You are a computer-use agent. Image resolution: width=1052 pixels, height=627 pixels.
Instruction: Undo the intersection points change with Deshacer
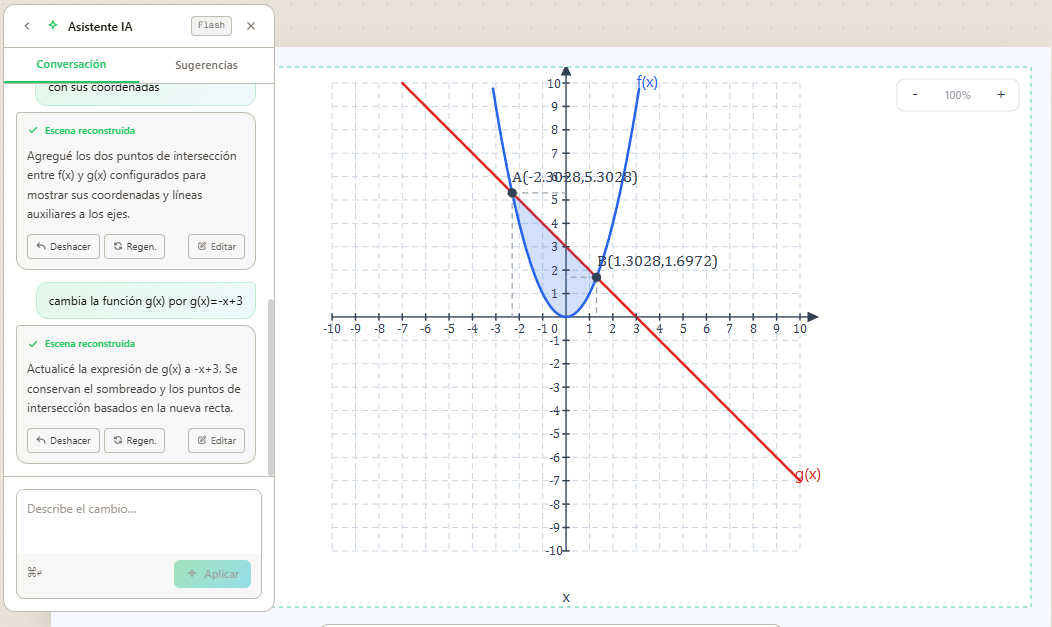(64, 247)
